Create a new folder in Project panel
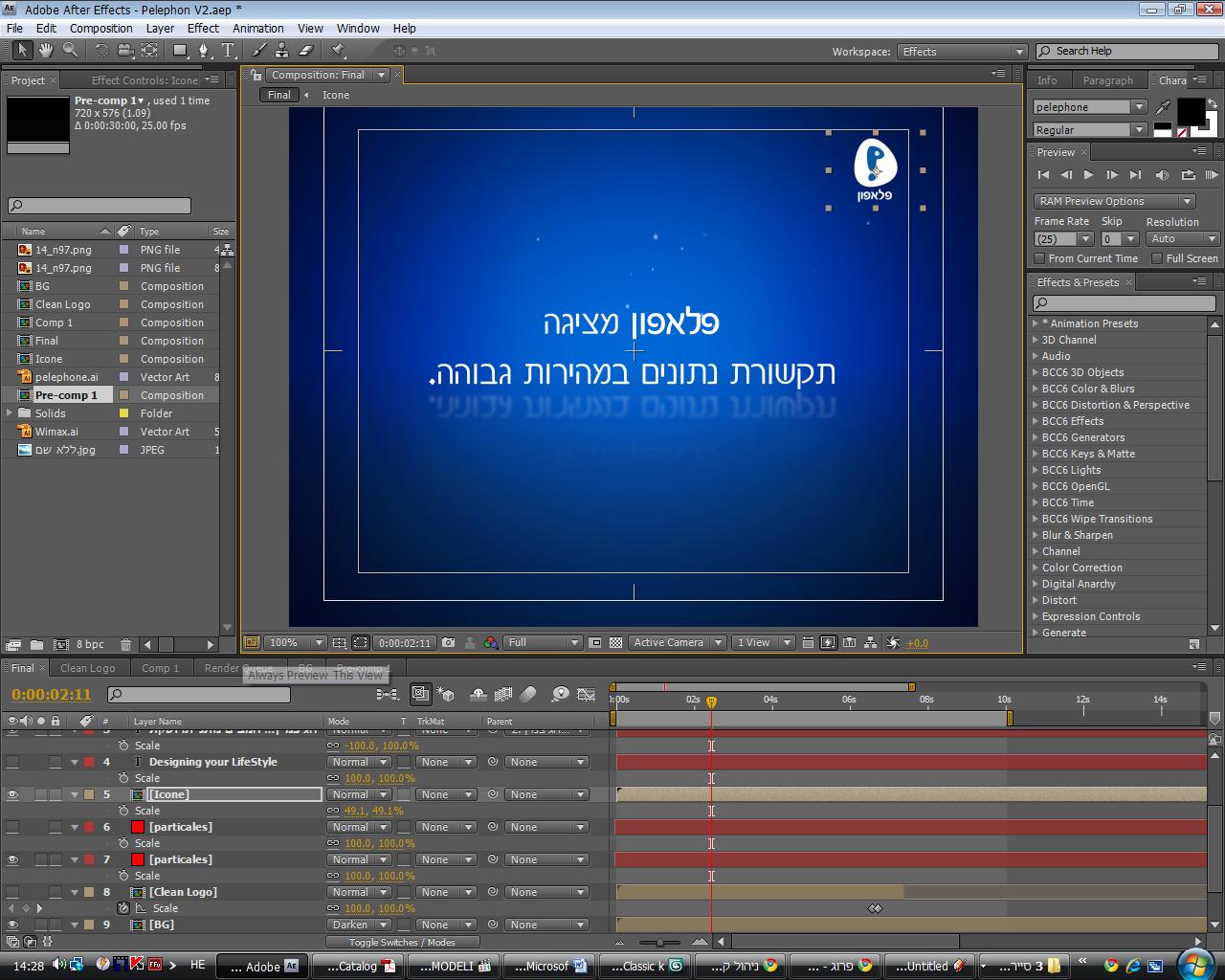Screen dimensions: 1225x980 (36, 645)
